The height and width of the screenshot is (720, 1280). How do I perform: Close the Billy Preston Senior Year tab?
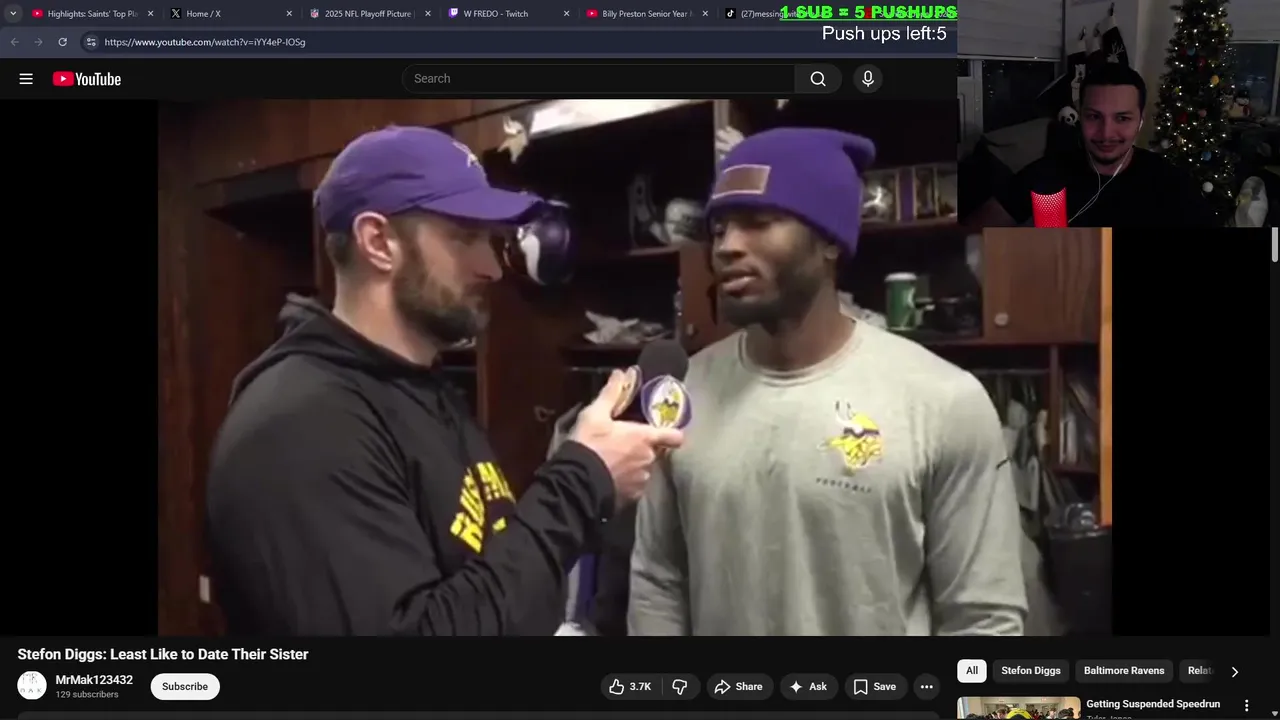coord(704,14)
